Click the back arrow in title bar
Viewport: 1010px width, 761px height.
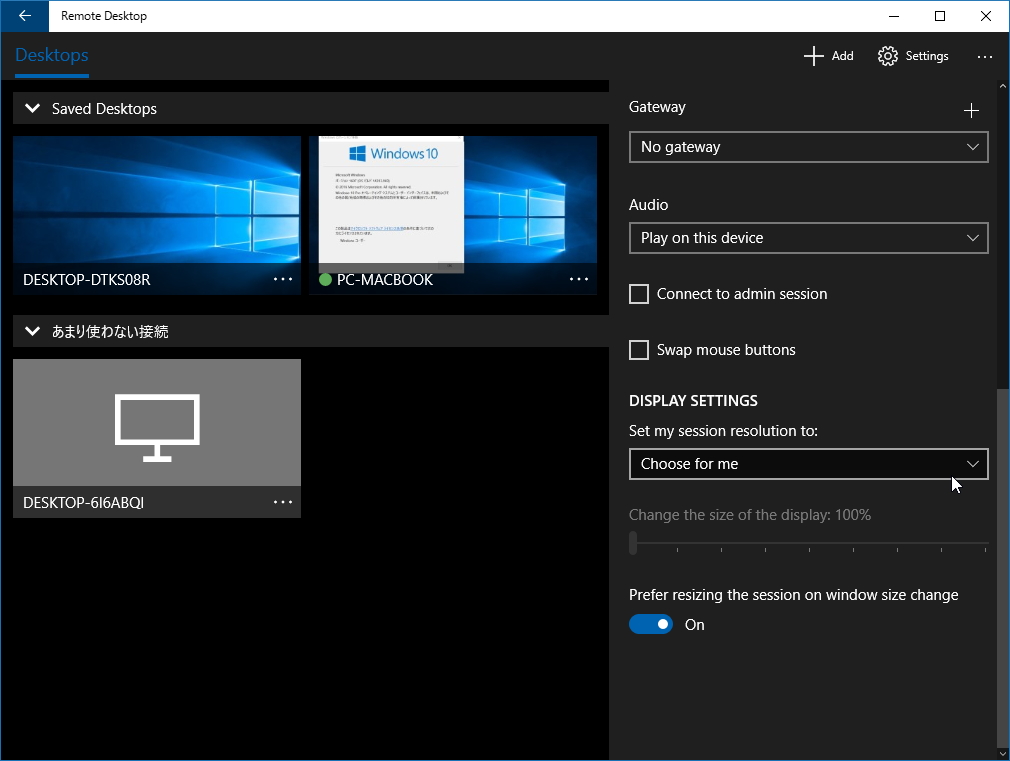pos(25,16)
